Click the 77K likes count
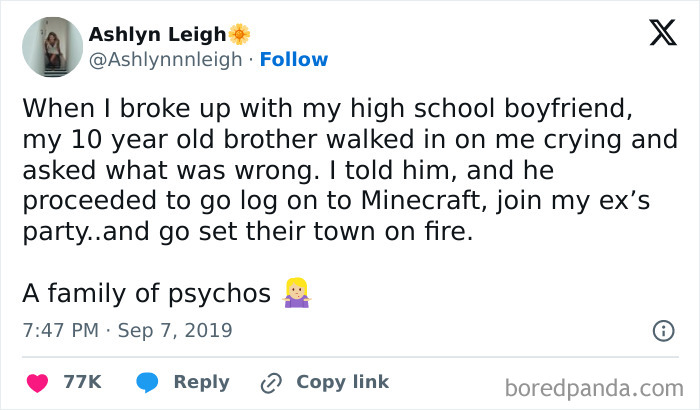The height and width of the screenshot is (410, 700). (81, 382)
